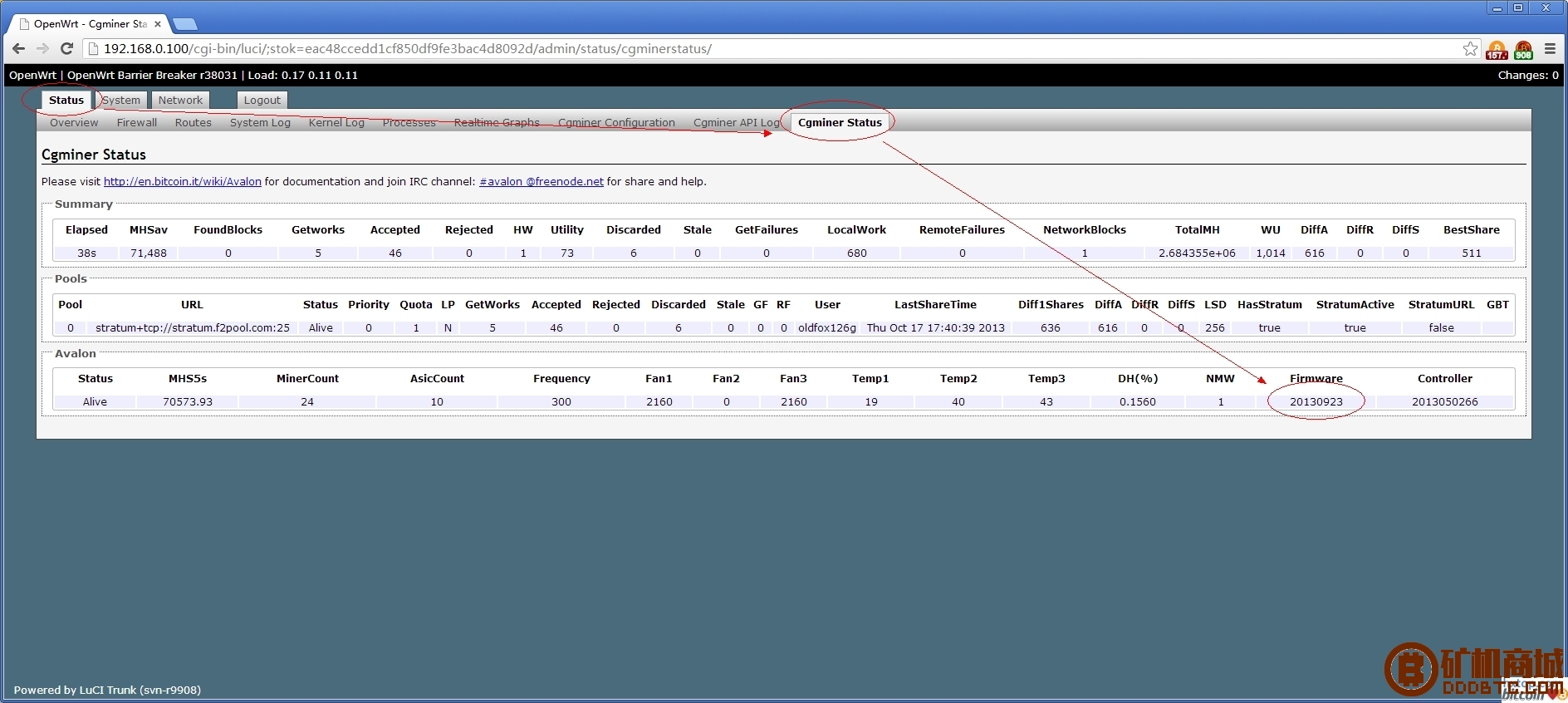Click the Fan1 value 2160

[x=659, y=401]
